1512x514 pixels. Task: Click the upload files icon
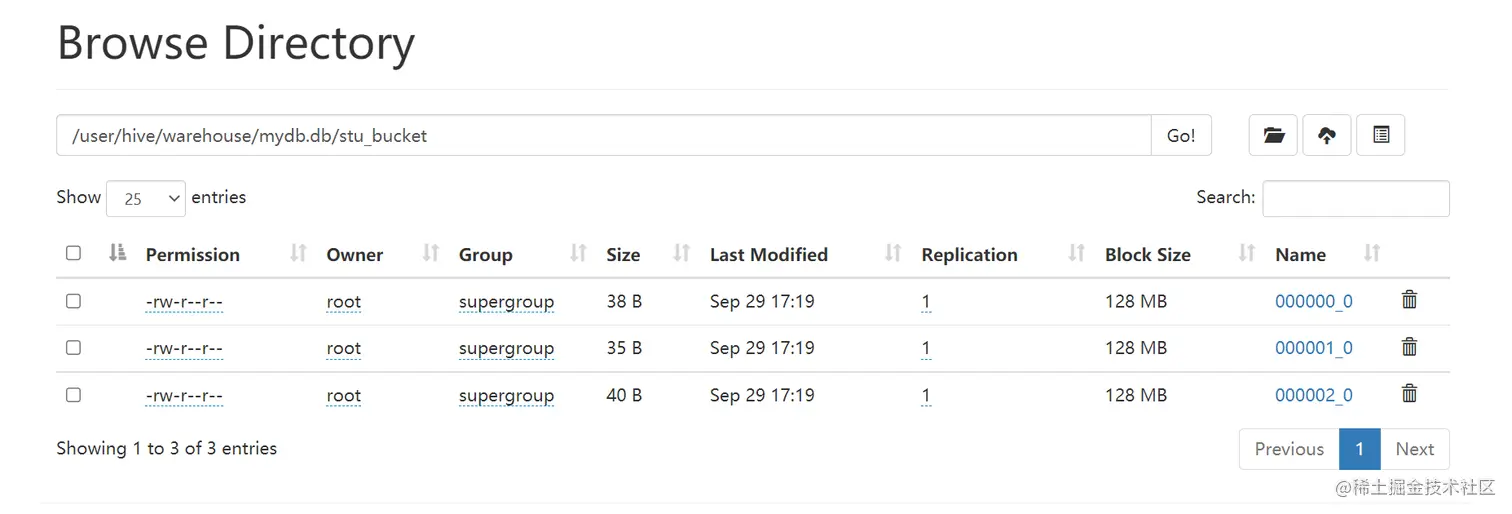pyautogui.click(x=1327, y=135)
